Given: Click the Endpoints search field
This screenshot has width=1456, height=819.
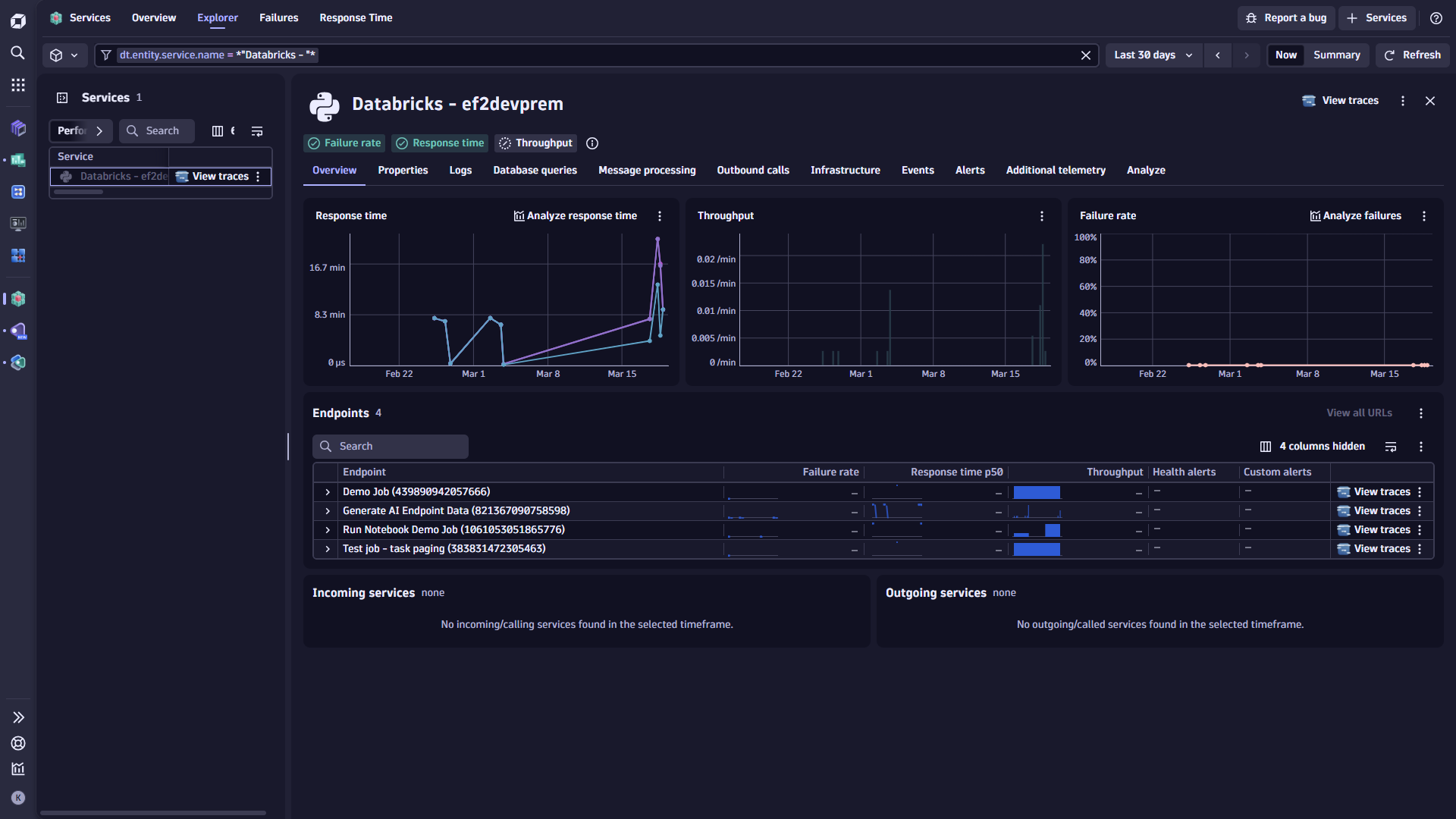Looking at the screenshot, I should pyautogui.click(x=390, y=446).
